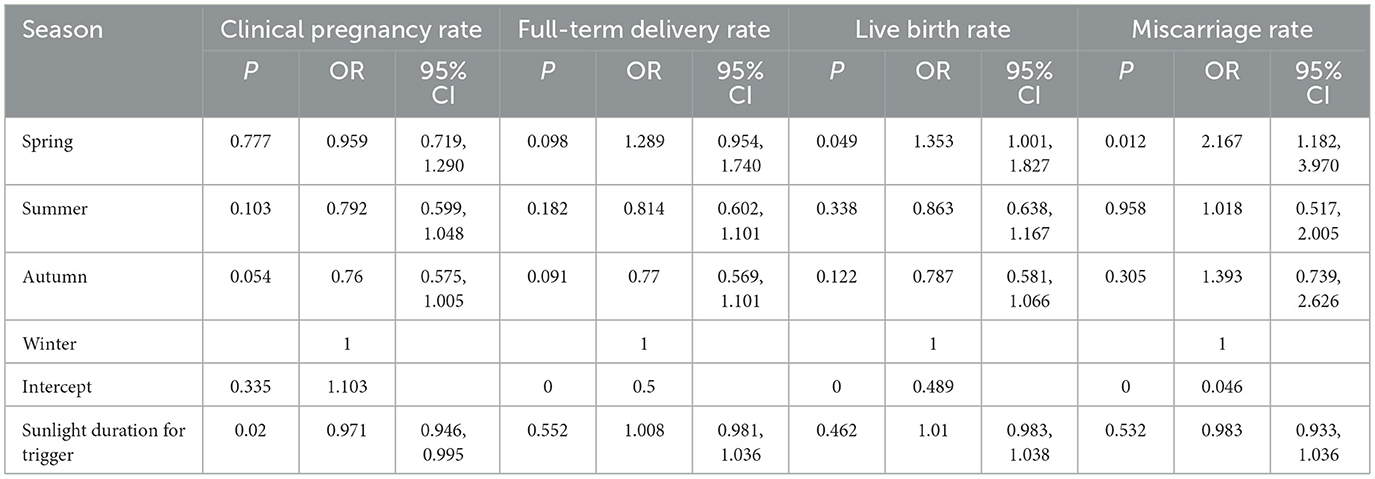Screen dimensions: 1375x479
Task: Click the Full-term delivery rate header
Action: [x=644, y=30]
